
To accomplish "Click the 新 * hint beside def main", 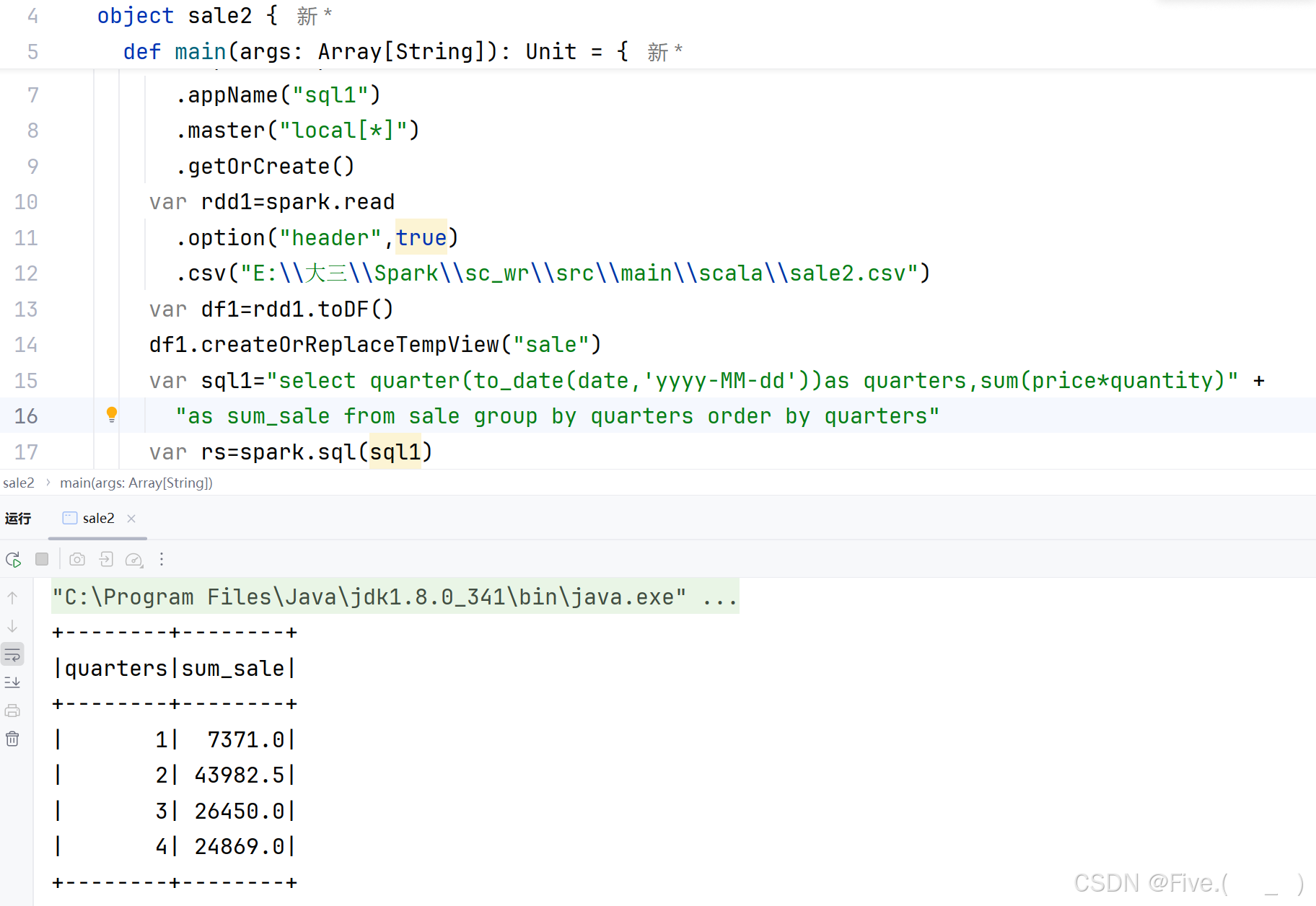I will (664, 51).
